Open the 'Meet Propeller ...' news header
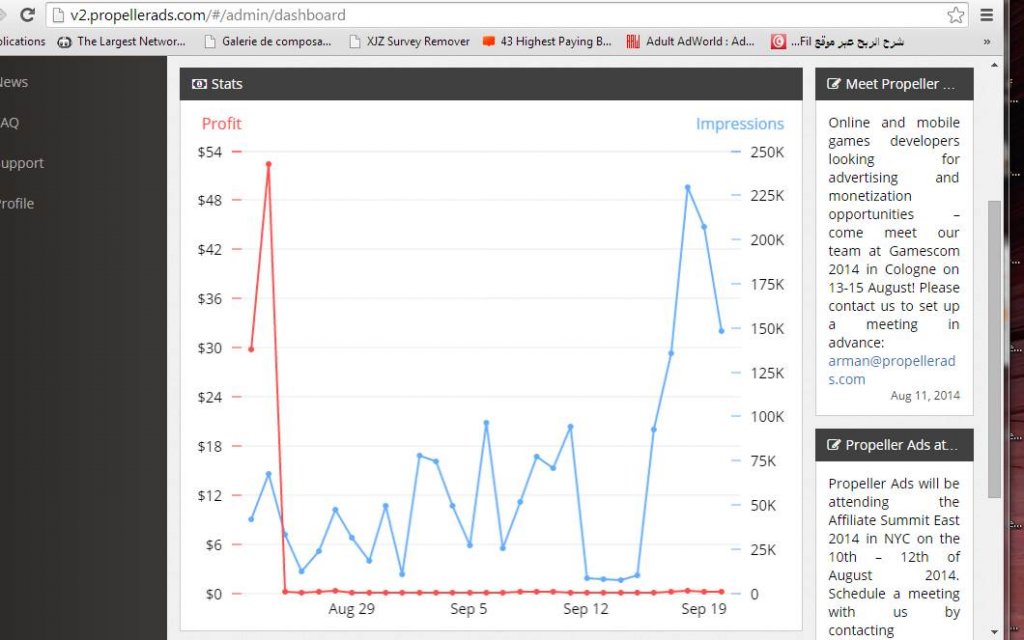The image size is (1024, 640). 894,84
